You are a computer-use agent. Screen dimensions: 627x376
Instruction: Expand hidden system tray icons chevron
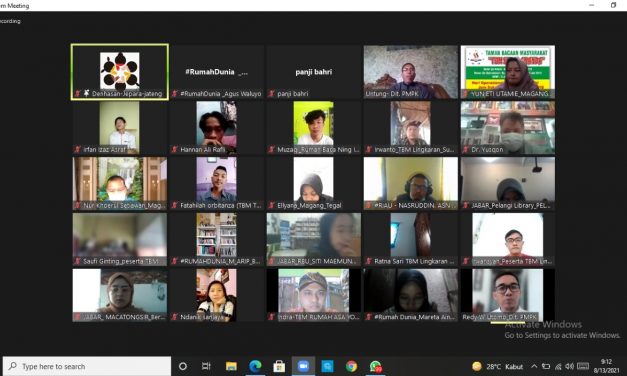click(x=534, y=366)
